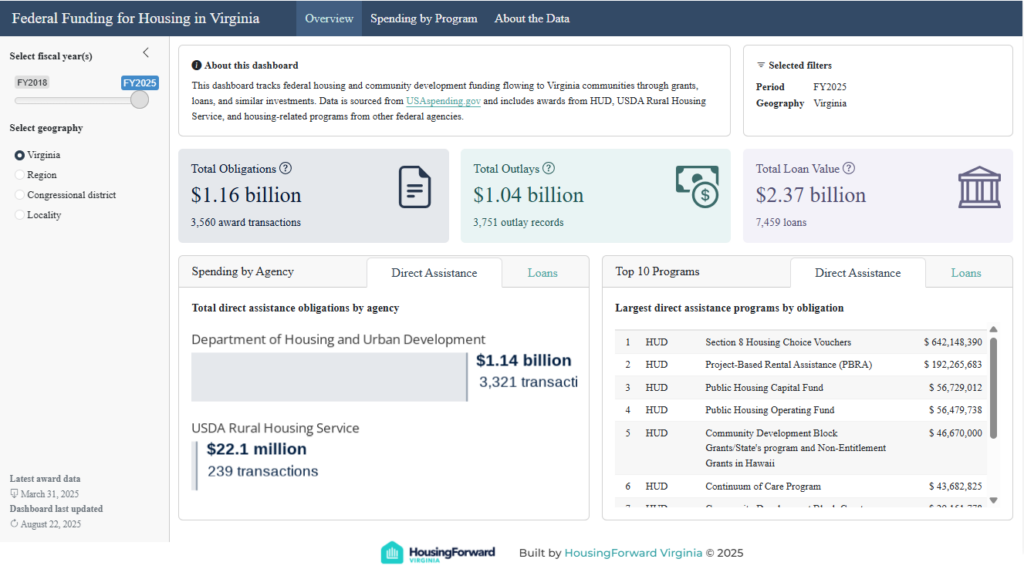Select Congressional district radio option

pos(20,195)
